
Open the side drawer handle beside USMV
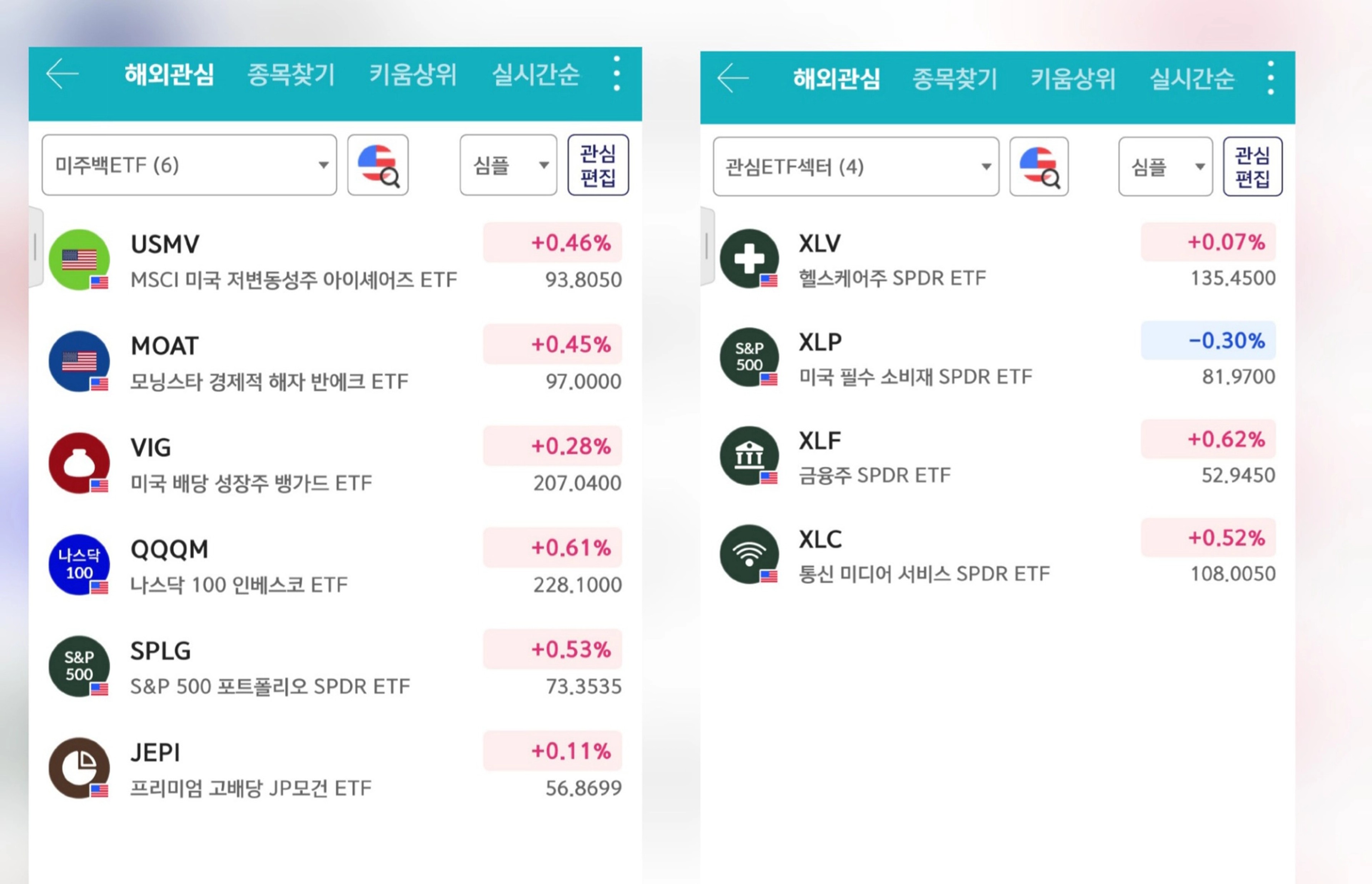point(36,247)
